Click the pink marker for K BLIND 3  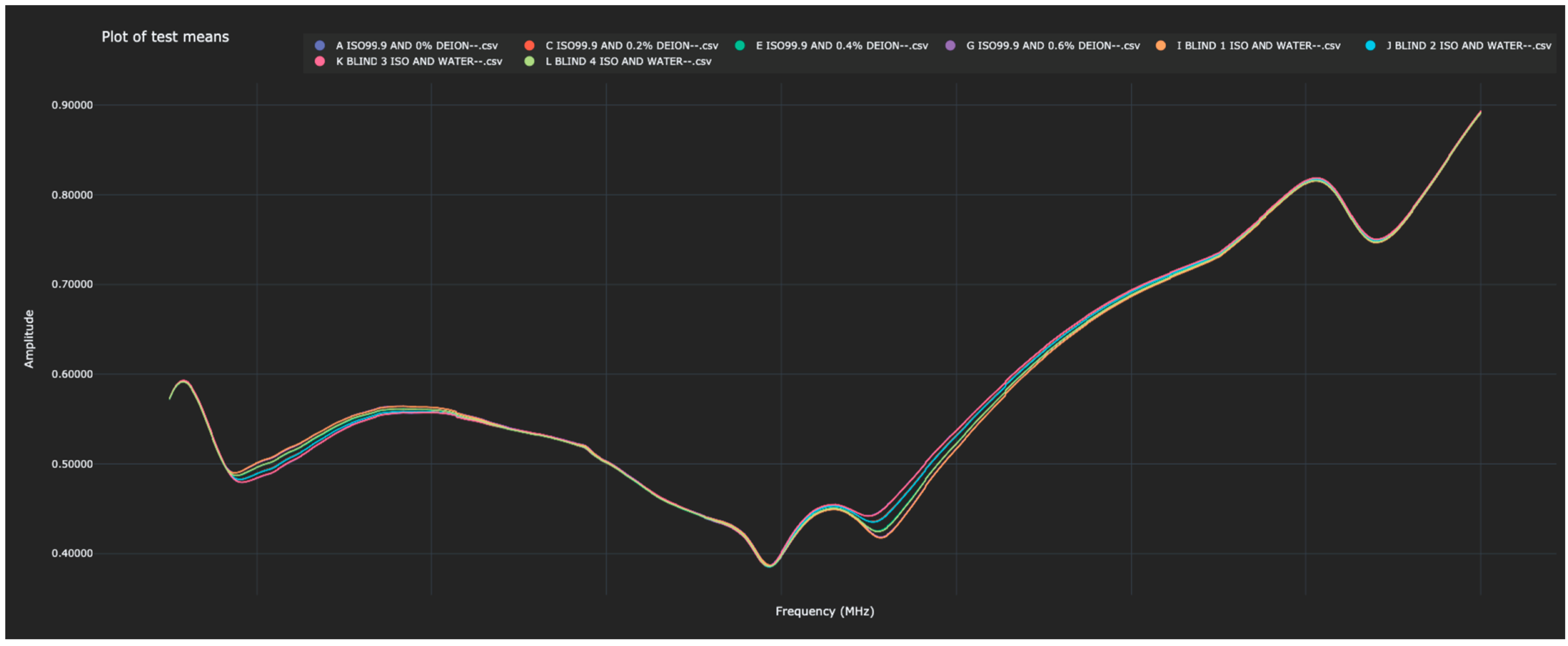click(320, 61)
